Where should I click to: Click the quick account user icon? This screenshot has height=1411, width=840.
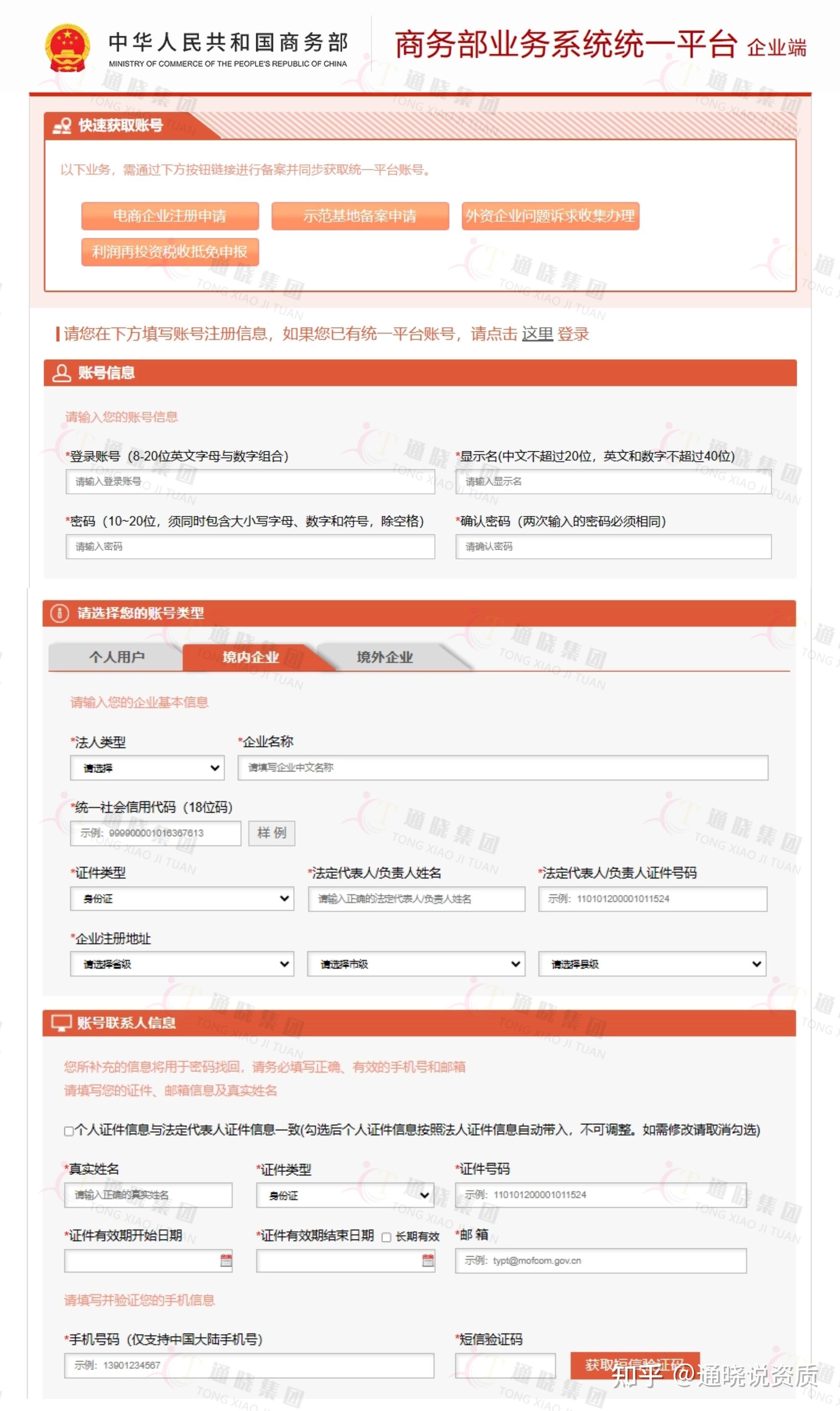tap(61, 126)
